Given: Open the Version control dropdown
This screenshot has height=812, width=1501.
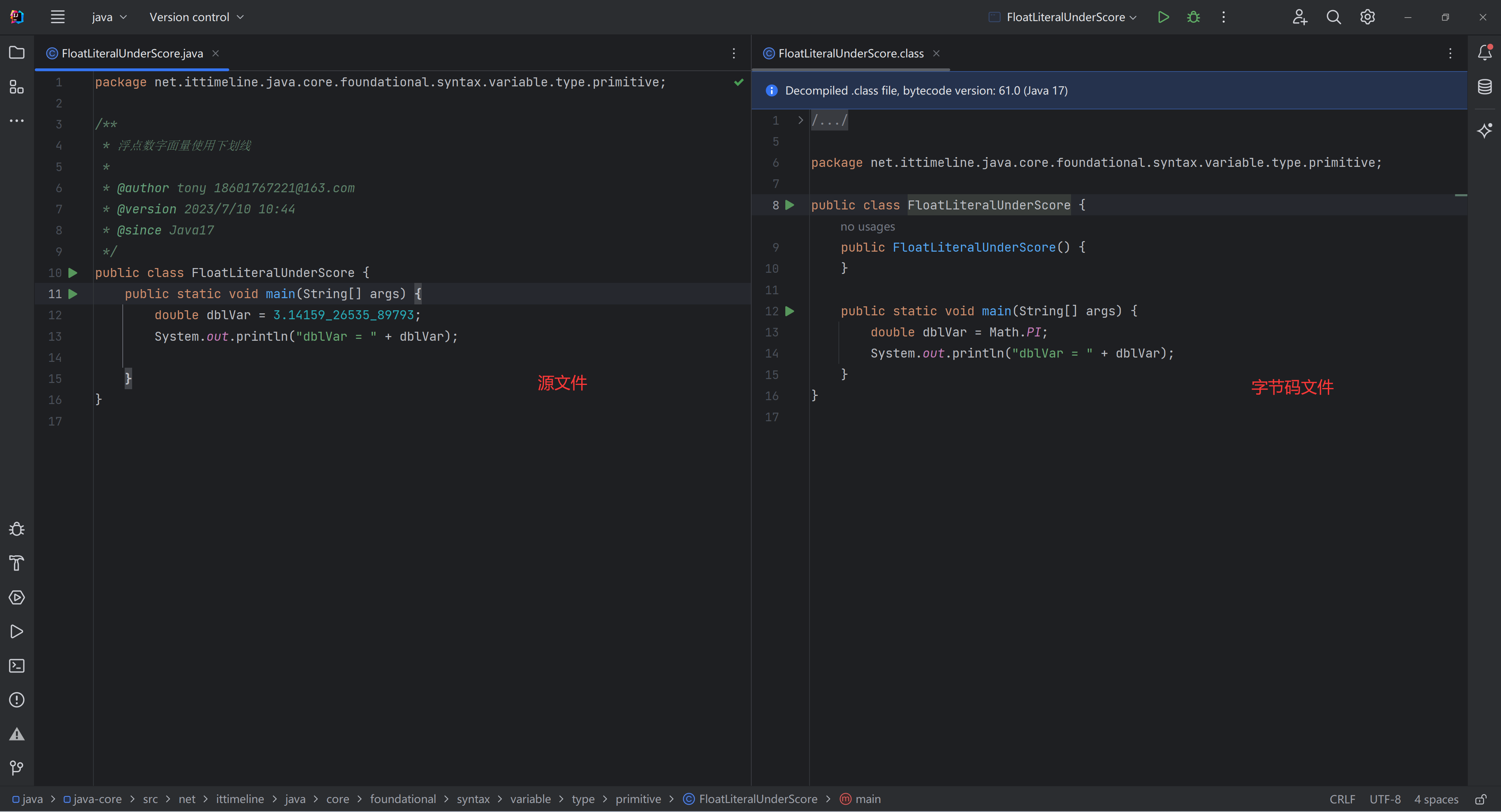Looking at the screenshot, I should pyautogui.click(x=196, y=17).
